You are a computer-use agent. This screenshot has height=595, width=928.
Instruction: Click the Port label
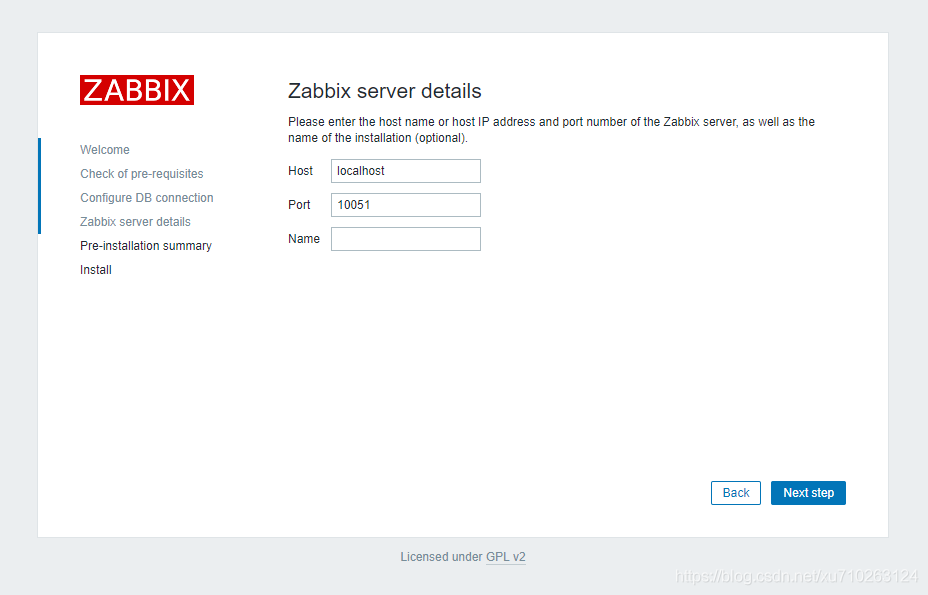click(x=299, y=205)
